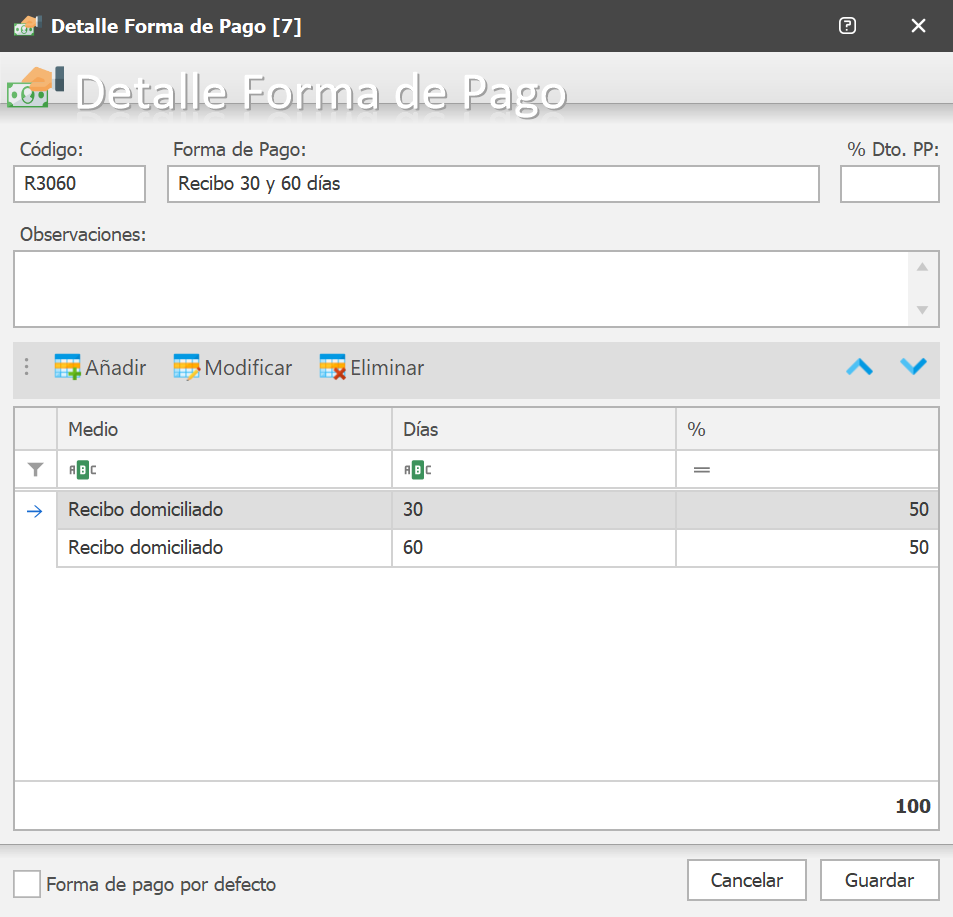The height and width of the screenshot is (917, 953).
Task: Click the funnel filter icon in grid
Action: (x=35, y=469)
